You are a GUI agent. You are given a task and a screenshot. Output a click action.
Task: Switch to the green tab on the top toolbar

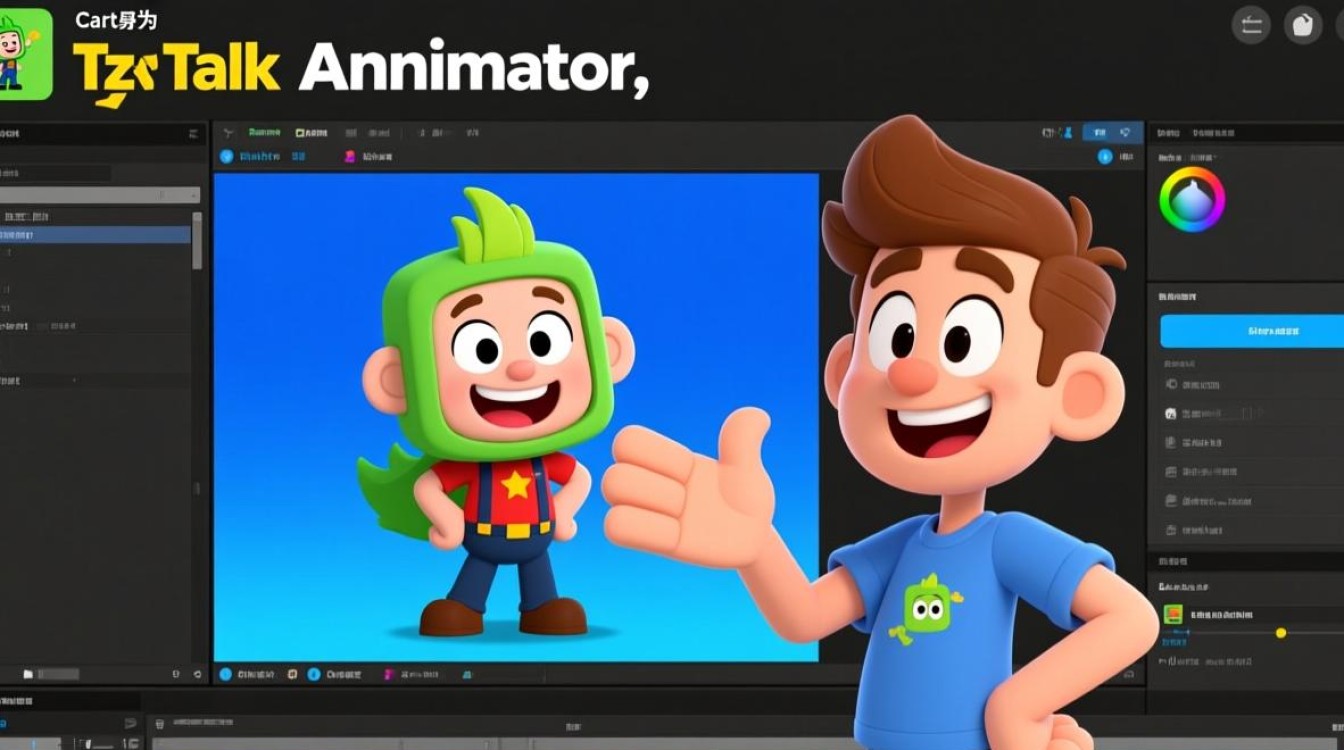265,131
